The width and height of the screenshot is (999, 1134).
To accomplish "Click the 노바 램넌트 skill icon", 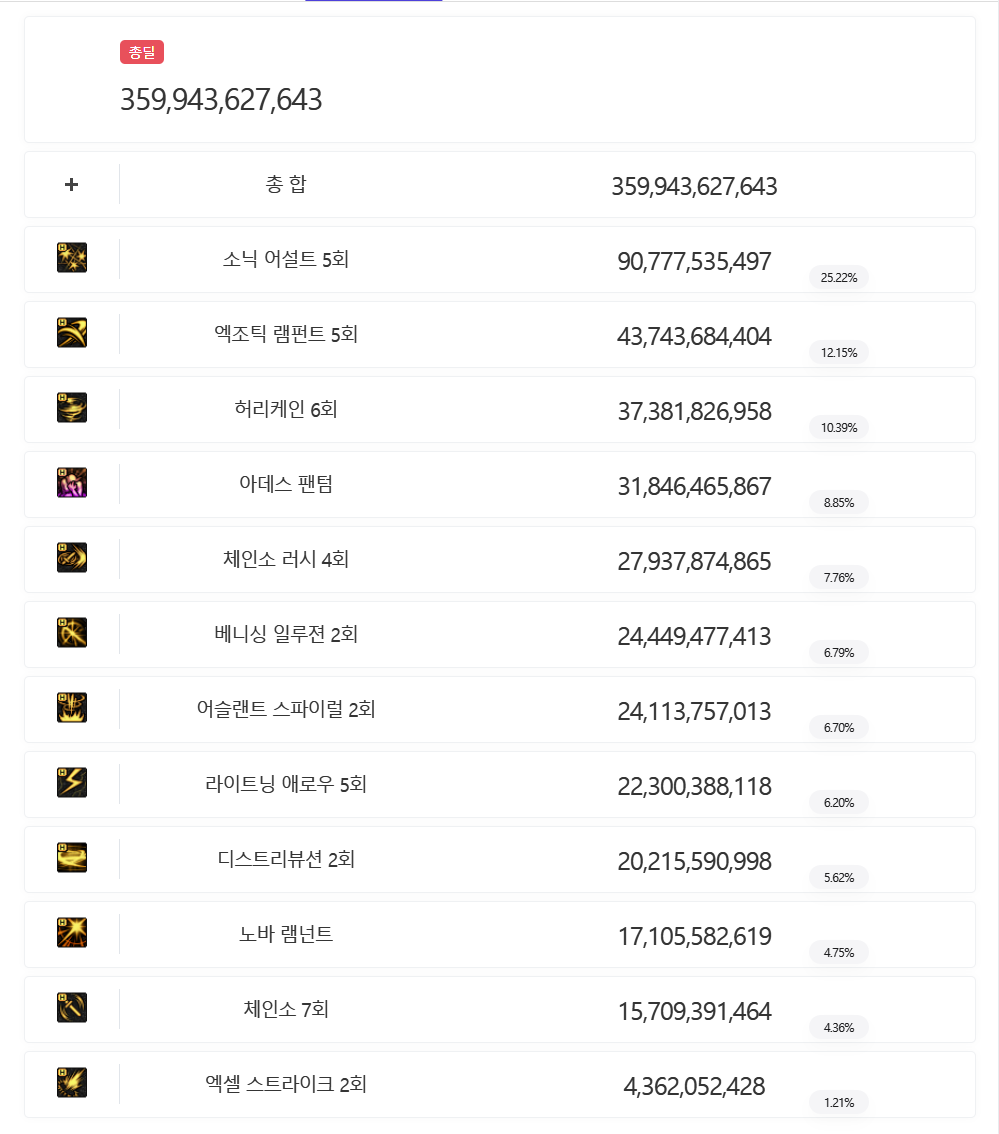I will pos(72,933).
